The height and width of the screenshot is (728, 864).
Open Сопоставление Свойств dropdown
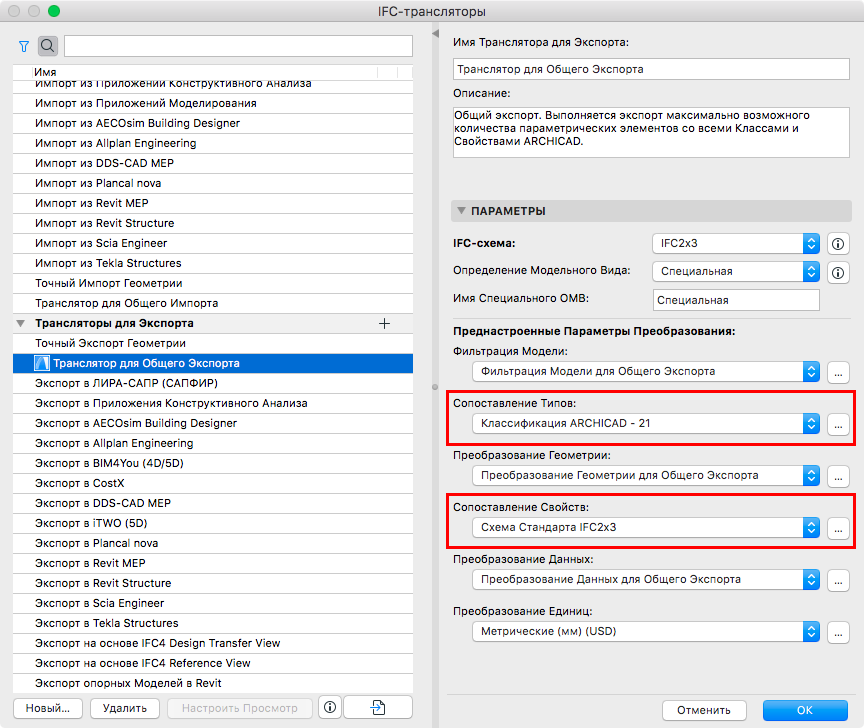(646, 527)
